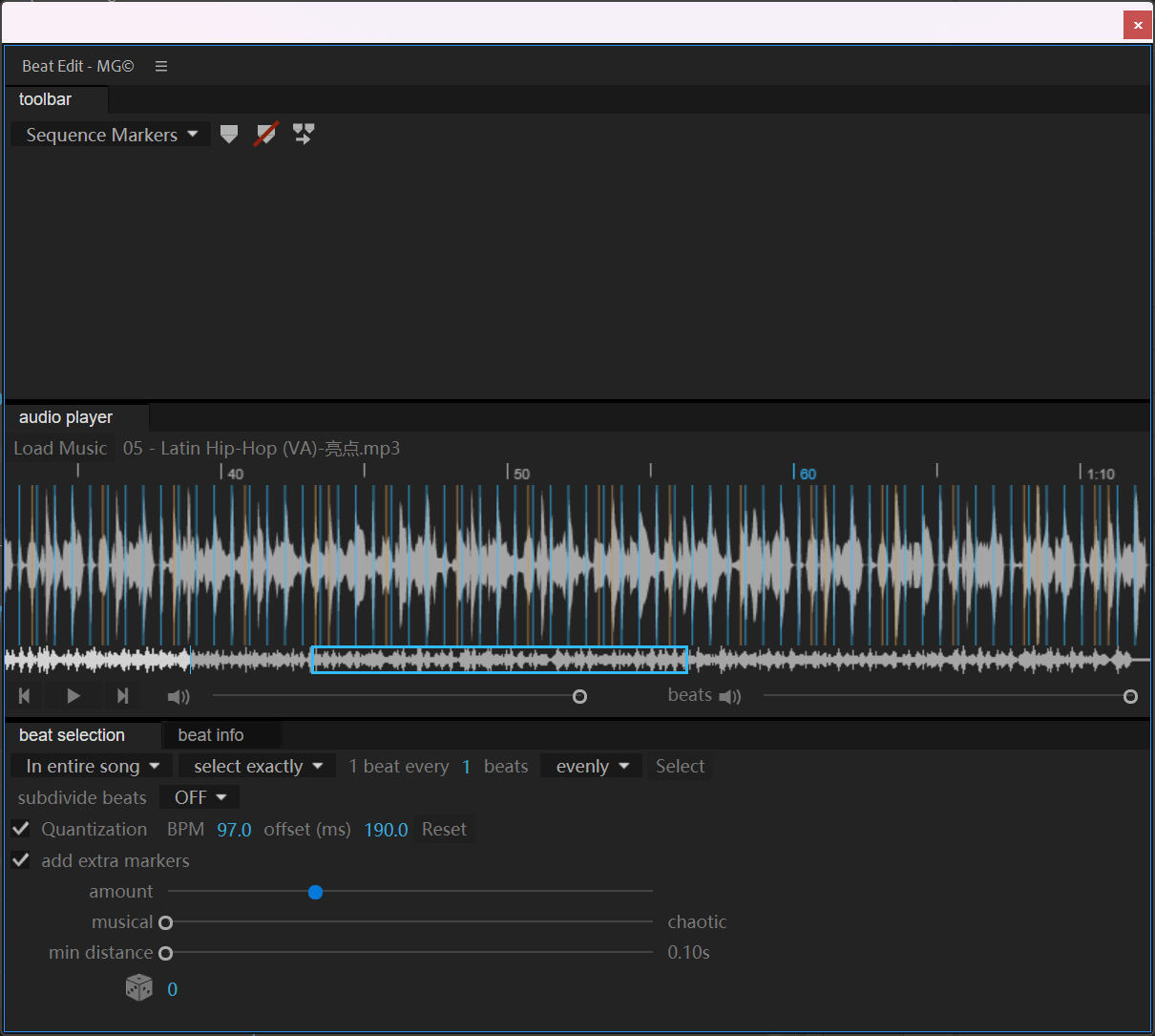Open the Sequence Markers dropdown
This screenshot has height=1036, width=1155.
[111, 135]
